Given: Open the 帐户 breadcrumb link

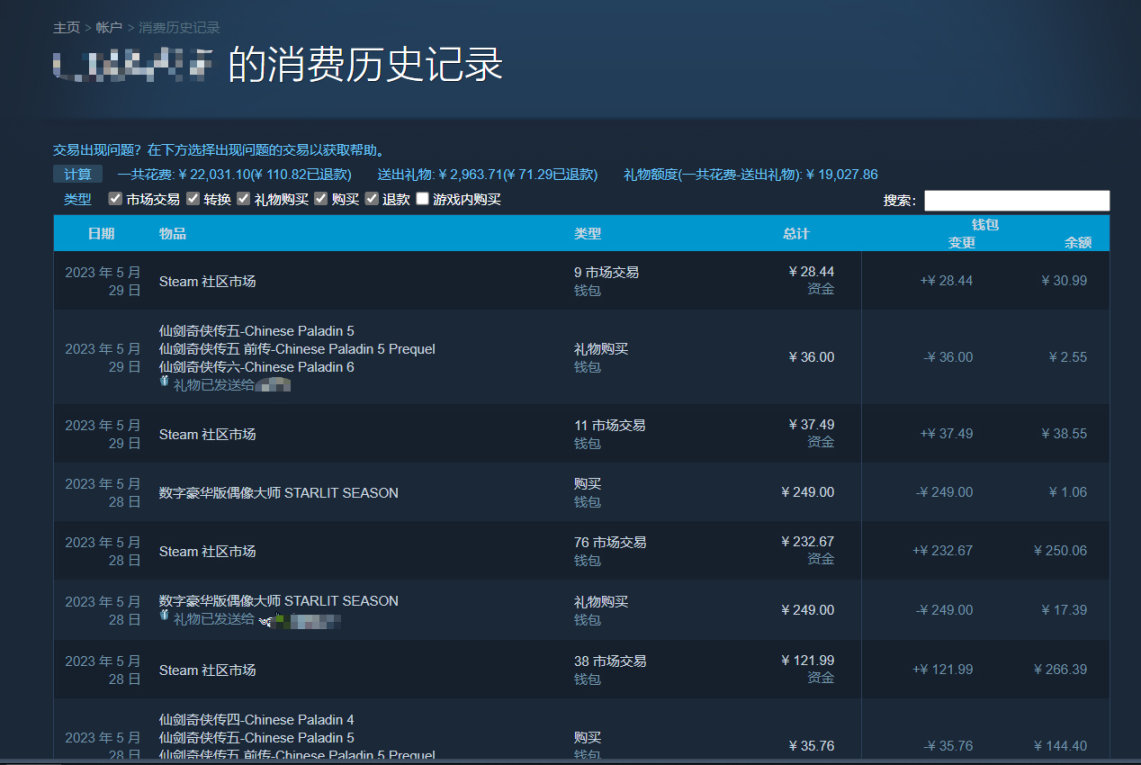Looking at the screenshot, I should 108,28.
